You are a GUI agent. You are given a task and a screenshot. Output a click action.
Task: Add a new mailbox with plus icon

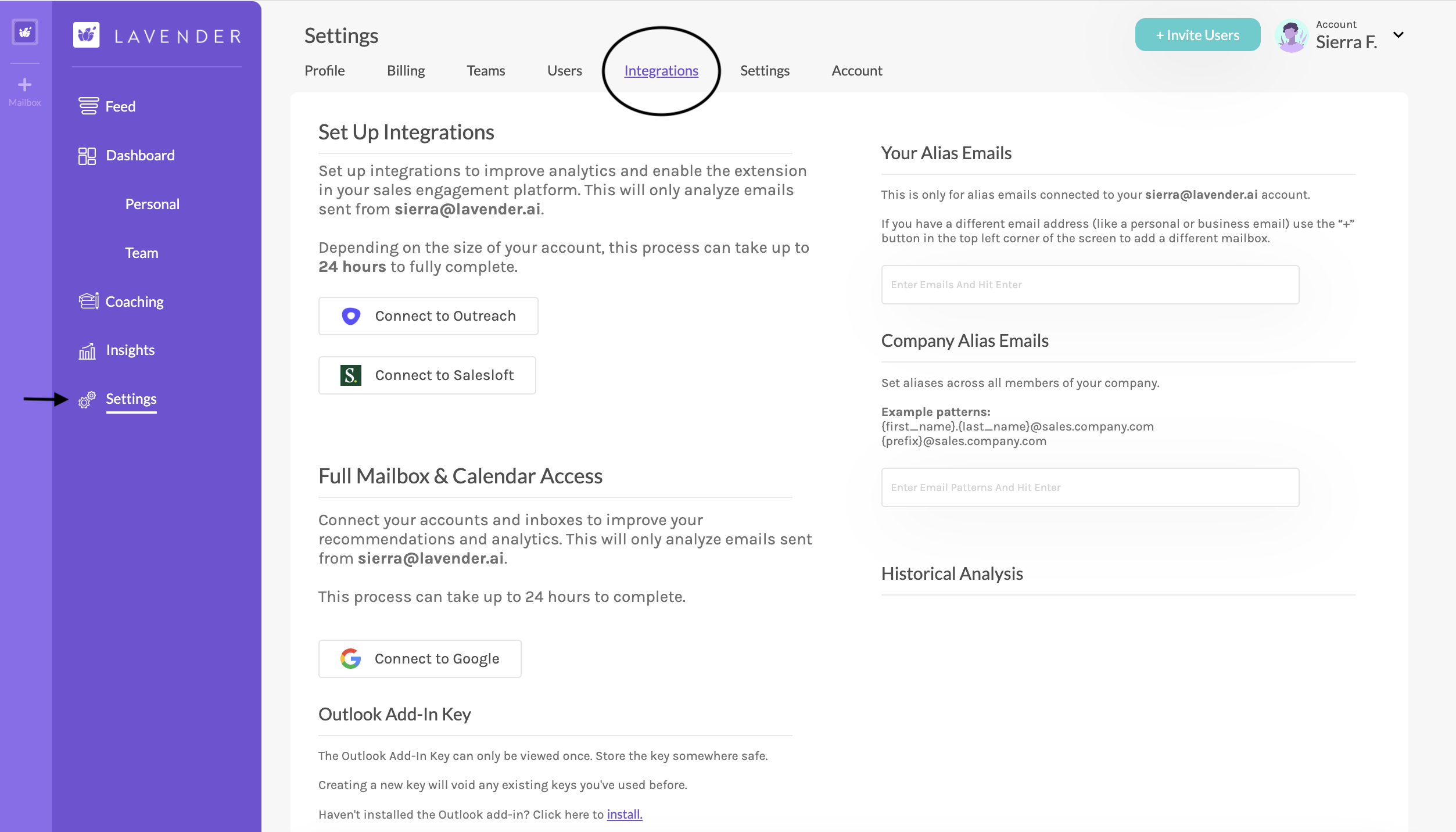pyautogui.click(x=24, y=85)
